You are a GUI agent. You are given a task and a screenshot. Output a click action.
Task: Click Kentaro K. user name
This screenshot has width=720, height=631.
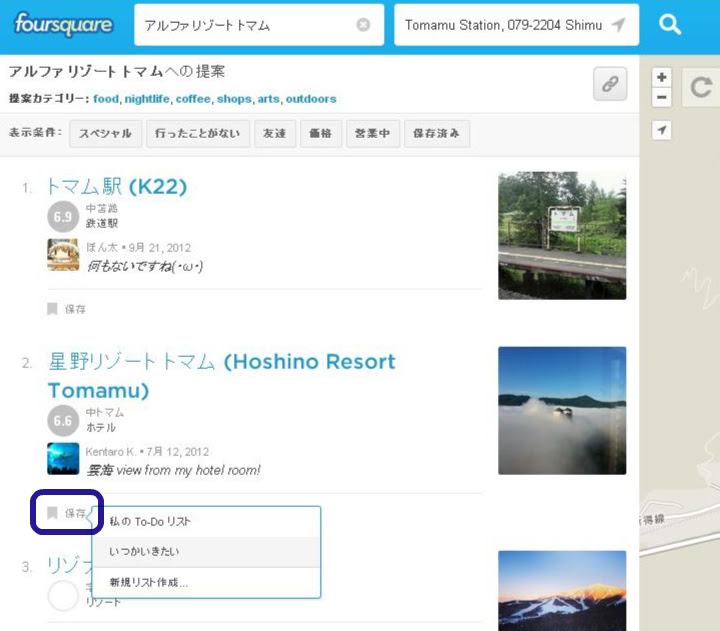pos(111,452)
